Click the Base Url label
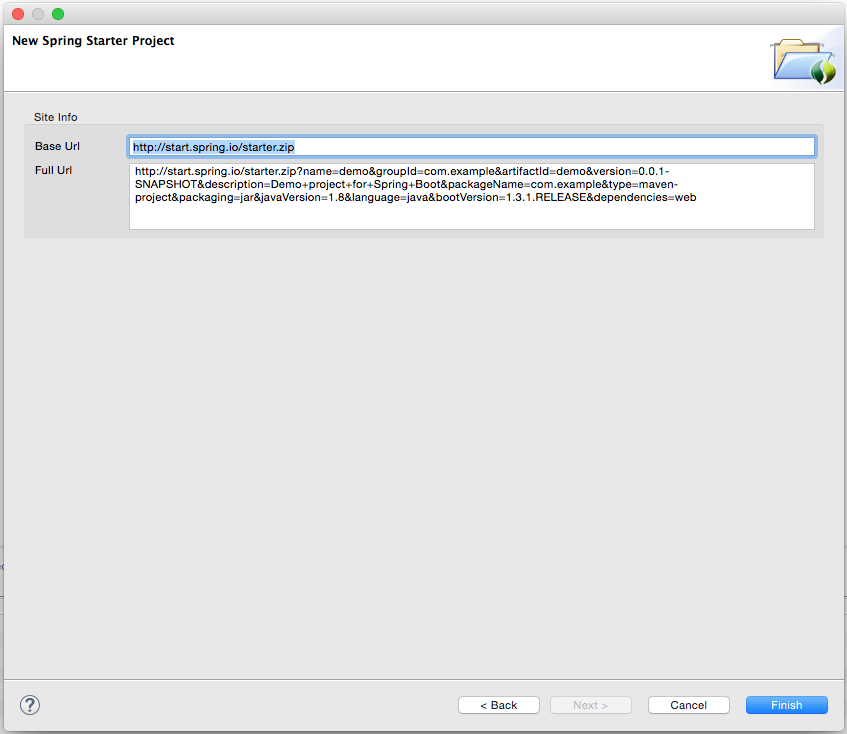847x734 pixels. pos(57,146)
